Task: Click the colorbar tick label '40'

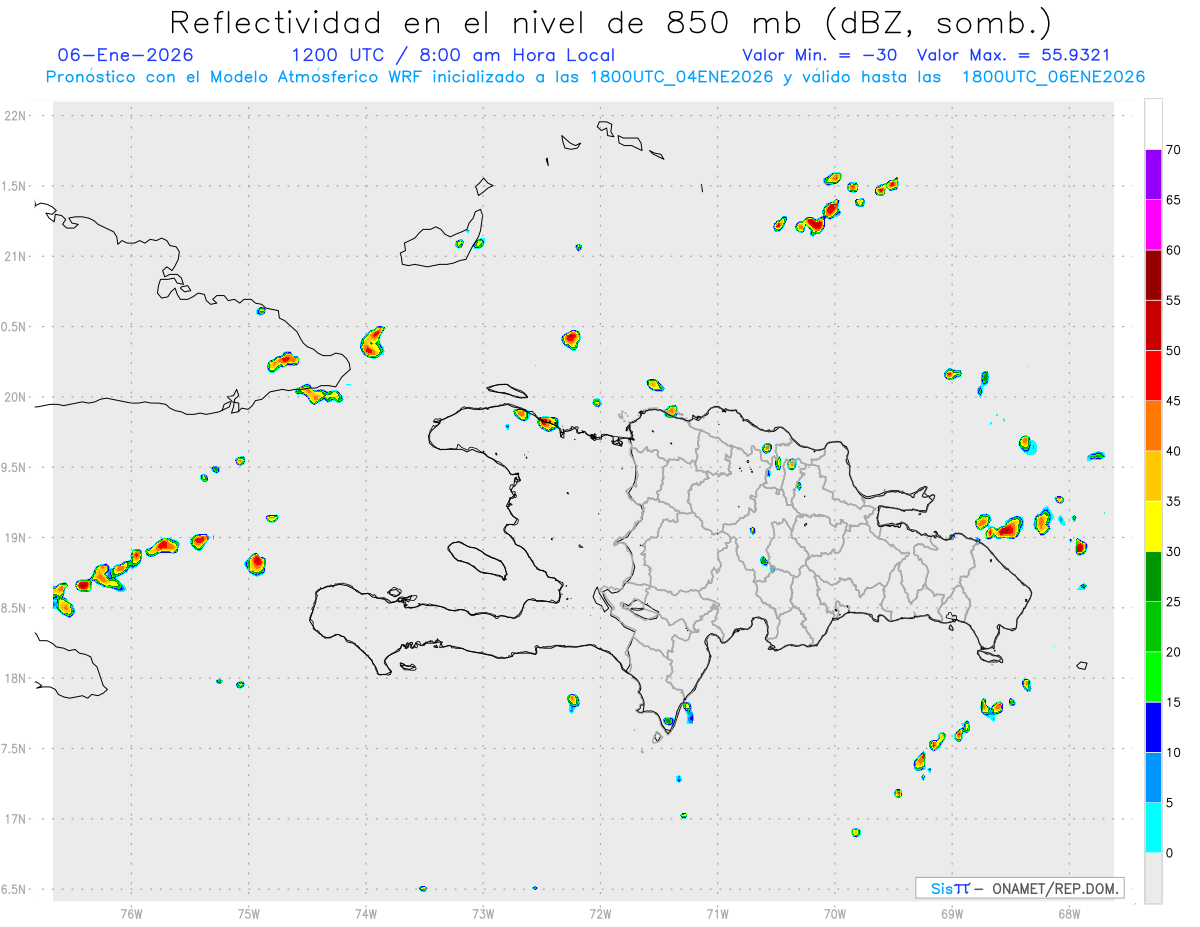Action: 1173,451
